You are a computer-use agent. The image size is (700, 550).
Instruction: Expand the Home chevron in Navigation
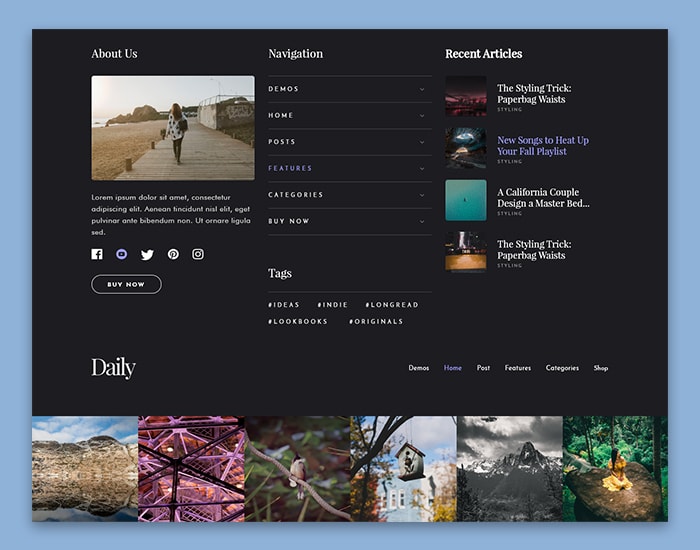(422, 116)
